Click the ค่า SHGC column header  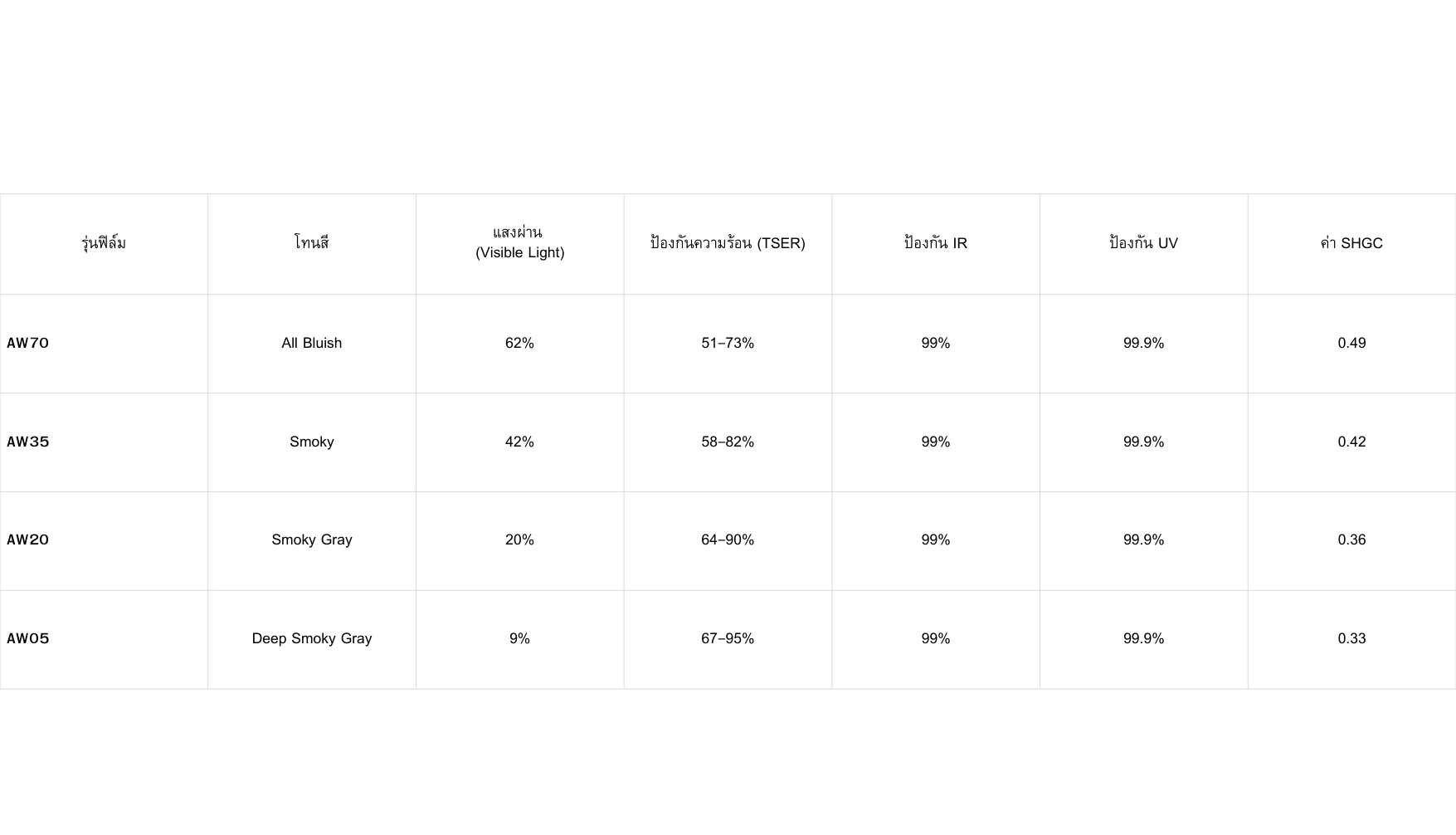point(1351,243)
